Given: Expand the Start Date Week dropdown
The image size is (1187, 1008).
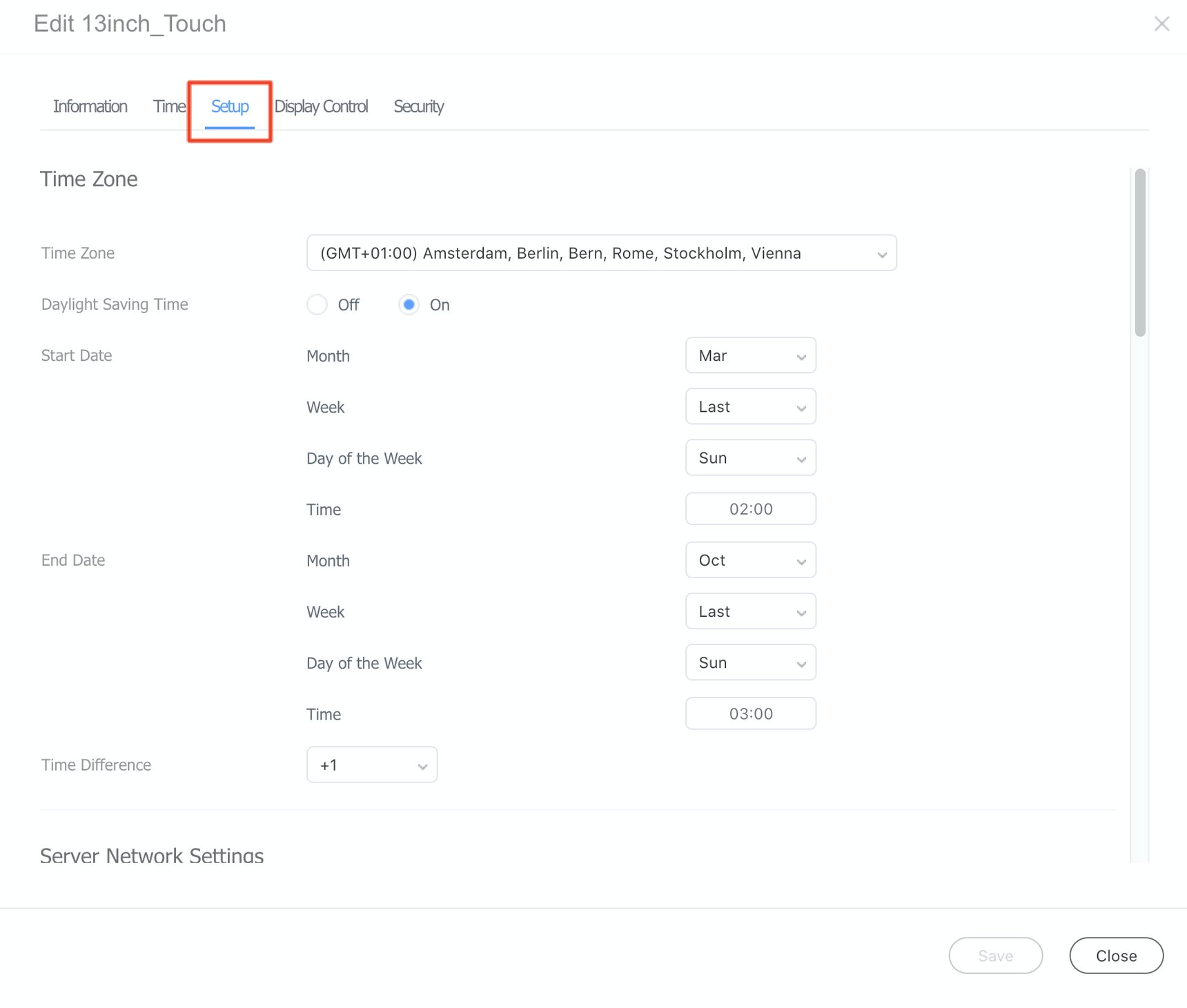Looking at the screenshot, I should click(x=750, y=406).
